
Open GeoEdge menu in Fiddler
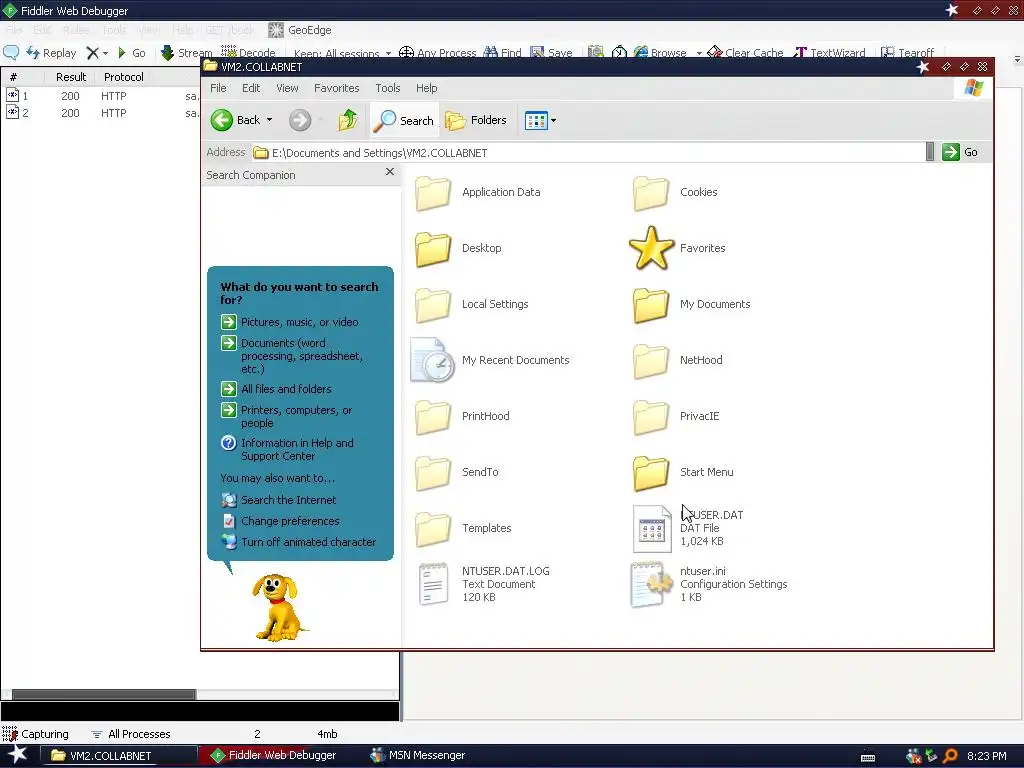click(x=300, y=30)
